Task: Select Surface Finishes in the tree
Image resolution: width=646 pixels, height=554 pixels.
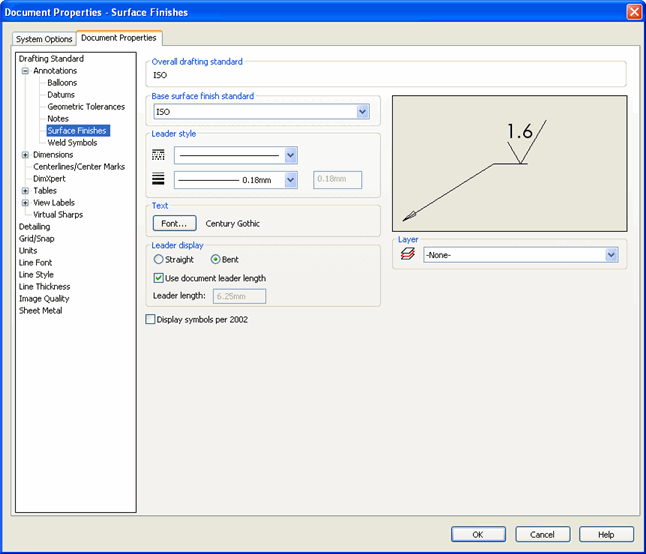Action: (x=78, y=131)
